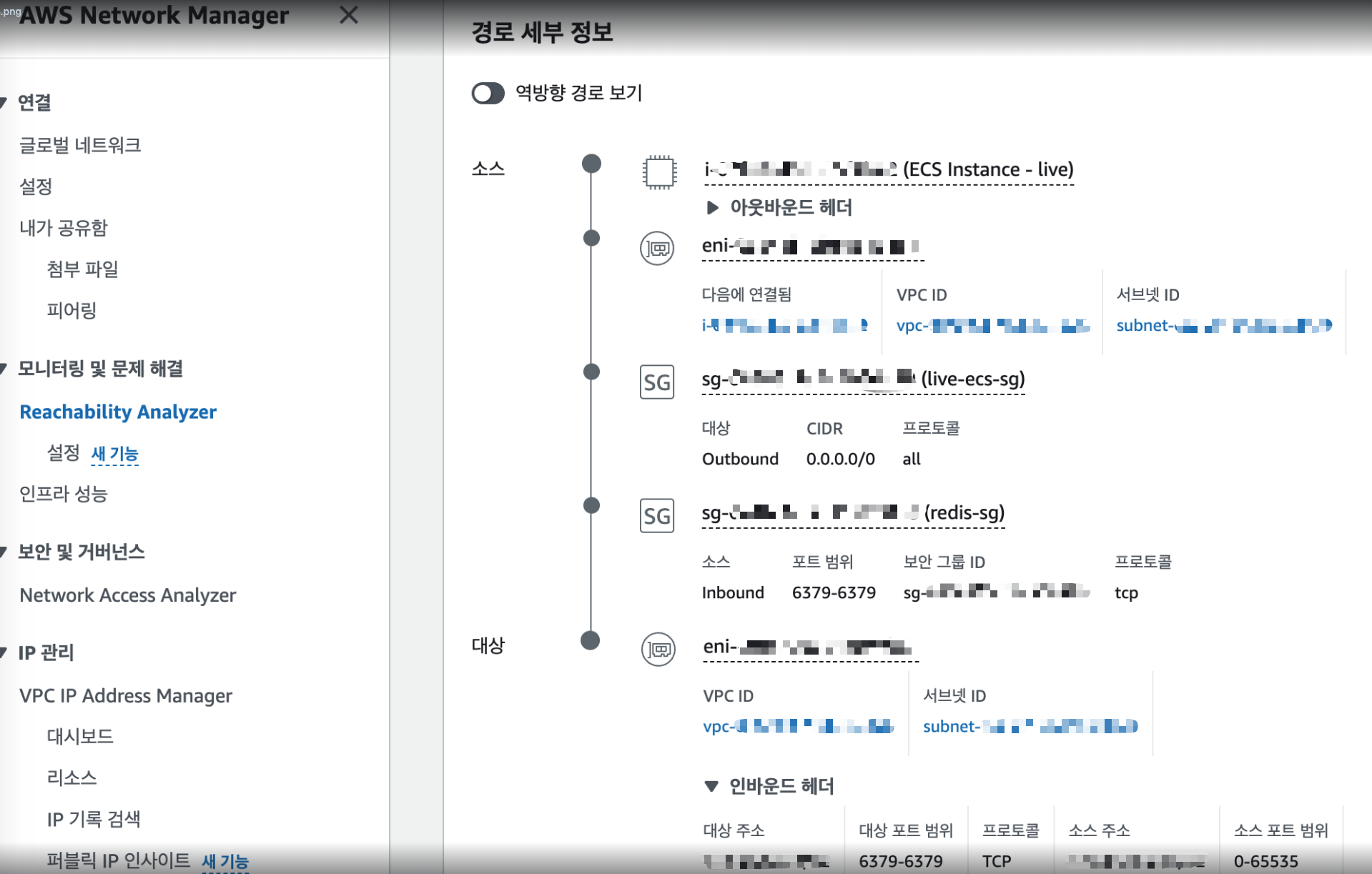The image size is (1372, 874).
Task: Open the source 서브넷 ID link
Action: 1224,325
